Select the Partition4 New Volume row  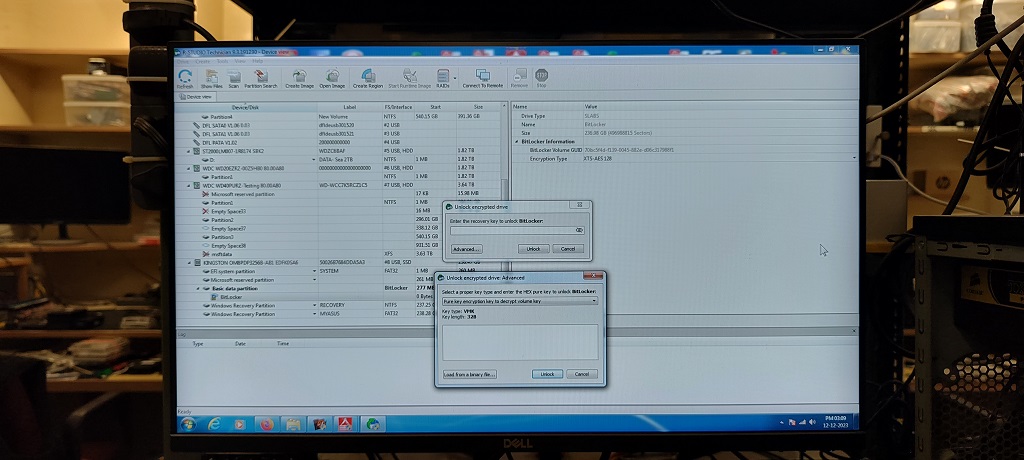click(x=340, y=116)
